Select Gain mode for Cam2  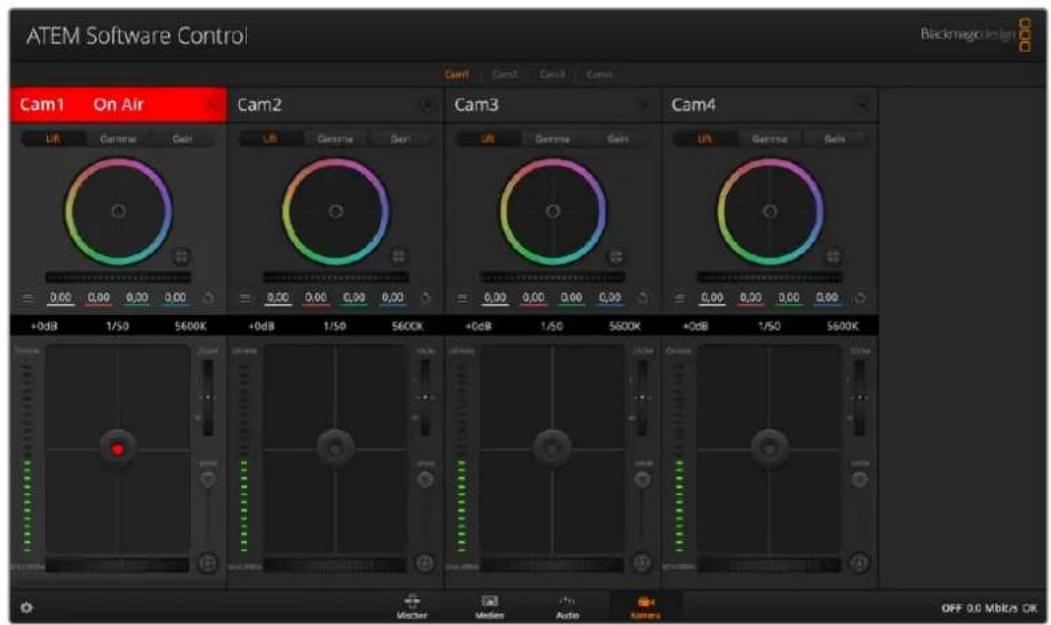click(400, 139)
